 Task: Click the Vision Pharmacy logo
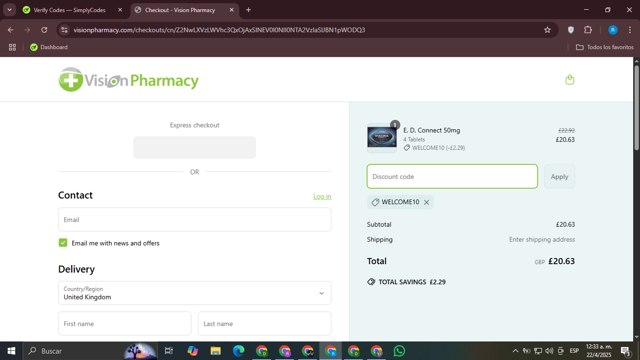(x=128, y=80)
